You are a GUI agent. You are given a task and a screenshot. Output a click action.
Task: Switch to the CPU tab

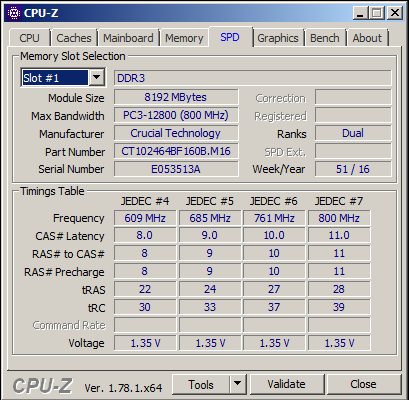29,38
